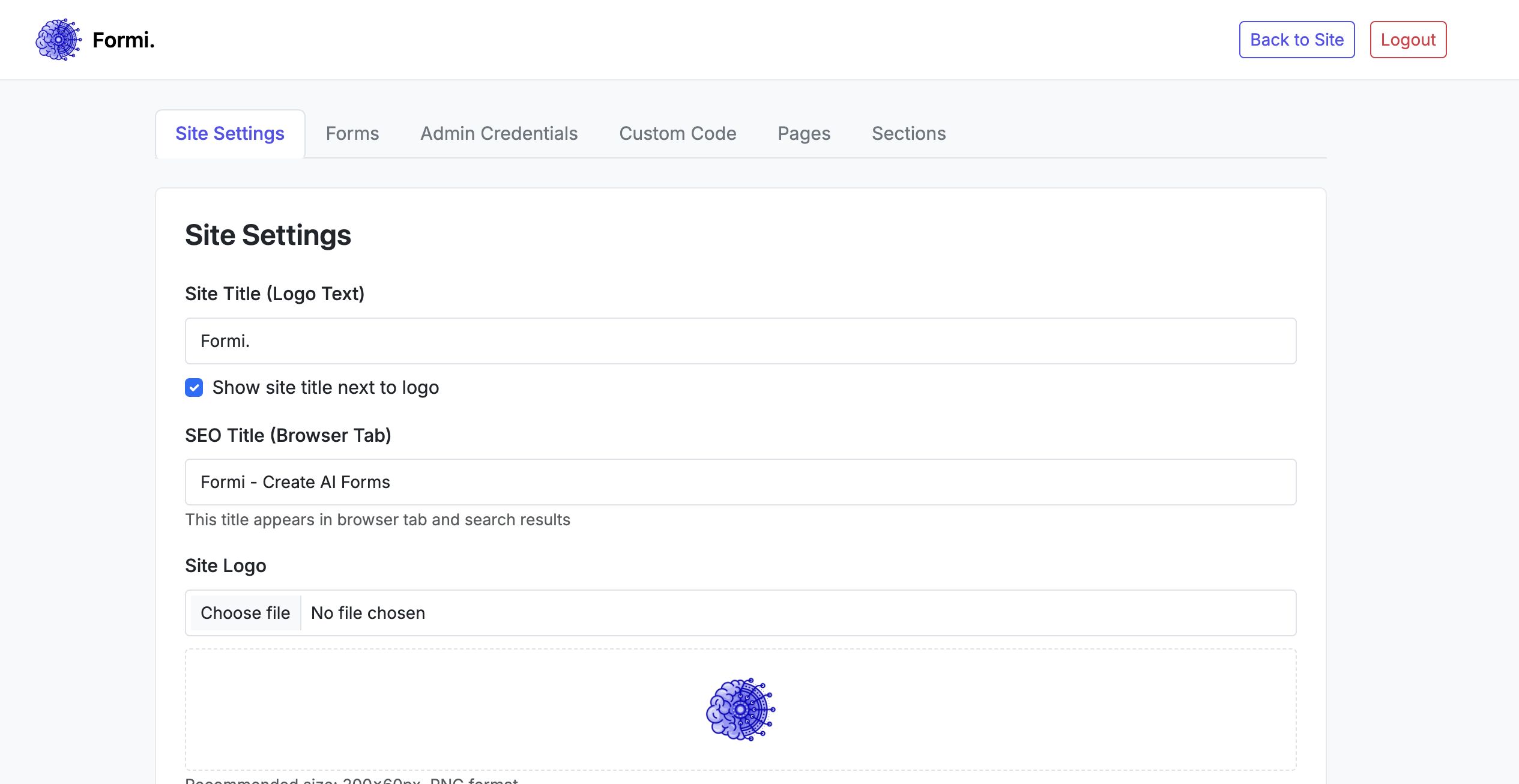Click the Show site title label text
Image resolution: width=1519 pixels, height=784 pixels.
point(325,388)
